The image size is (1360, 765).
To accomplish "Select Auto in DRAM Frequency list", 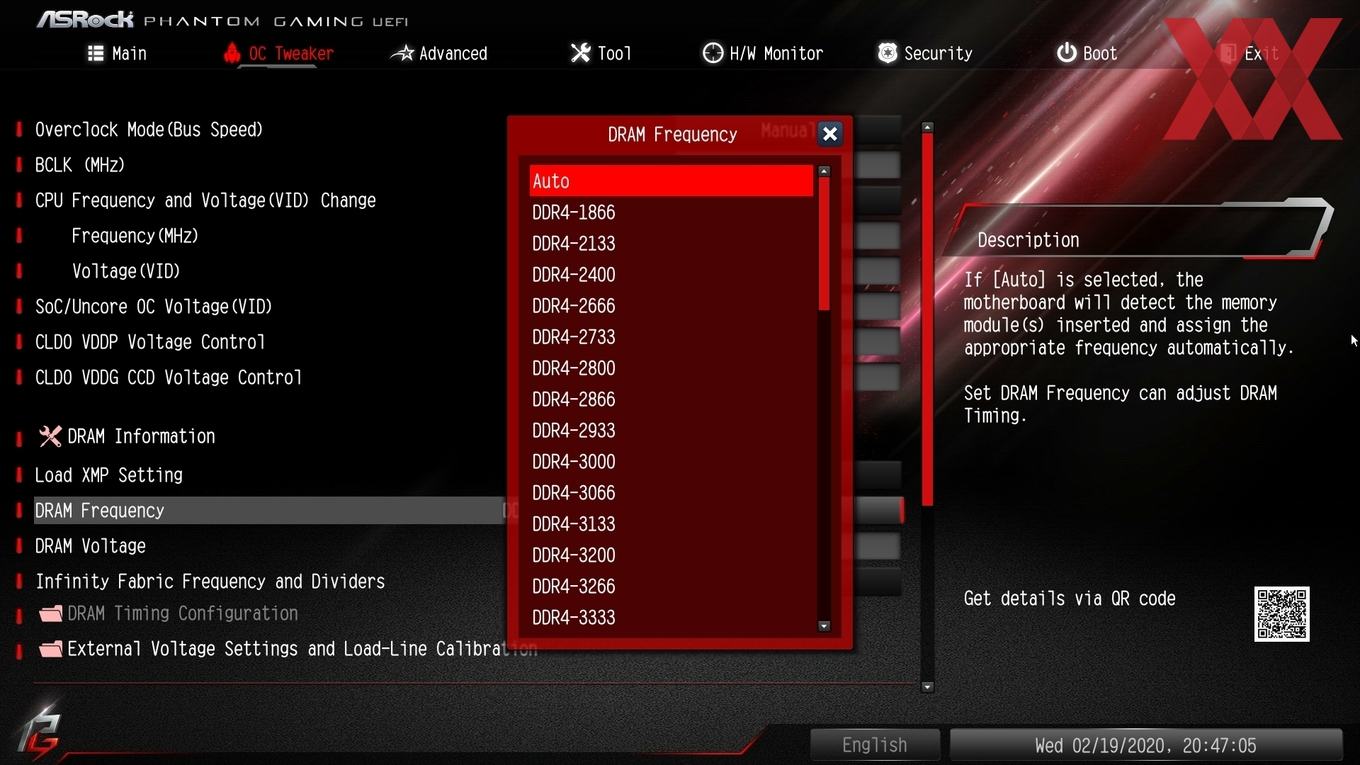I will coord(670,181).
